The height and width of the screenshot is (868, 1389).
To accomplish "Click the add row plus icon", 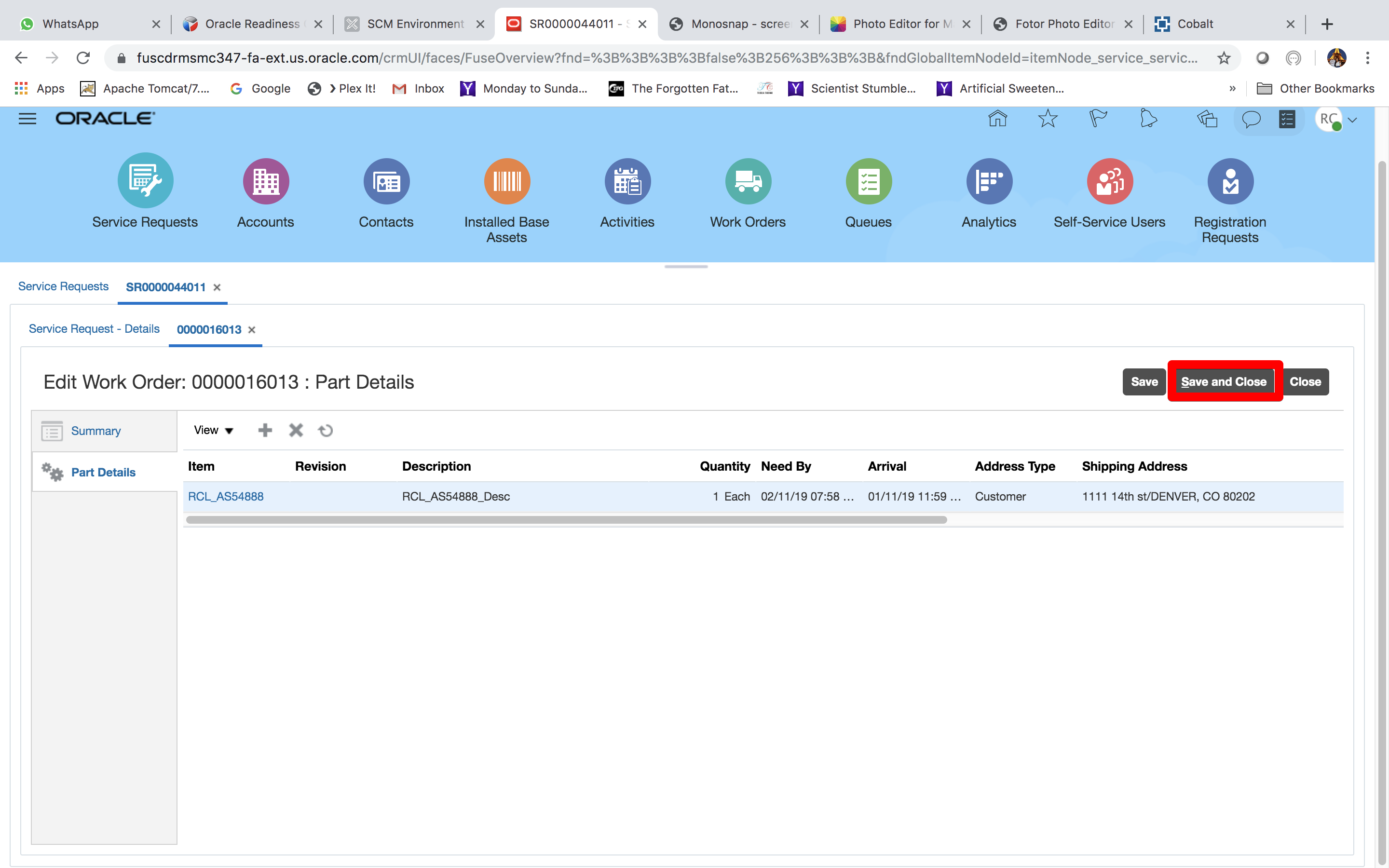I will (x=265, y=430).
